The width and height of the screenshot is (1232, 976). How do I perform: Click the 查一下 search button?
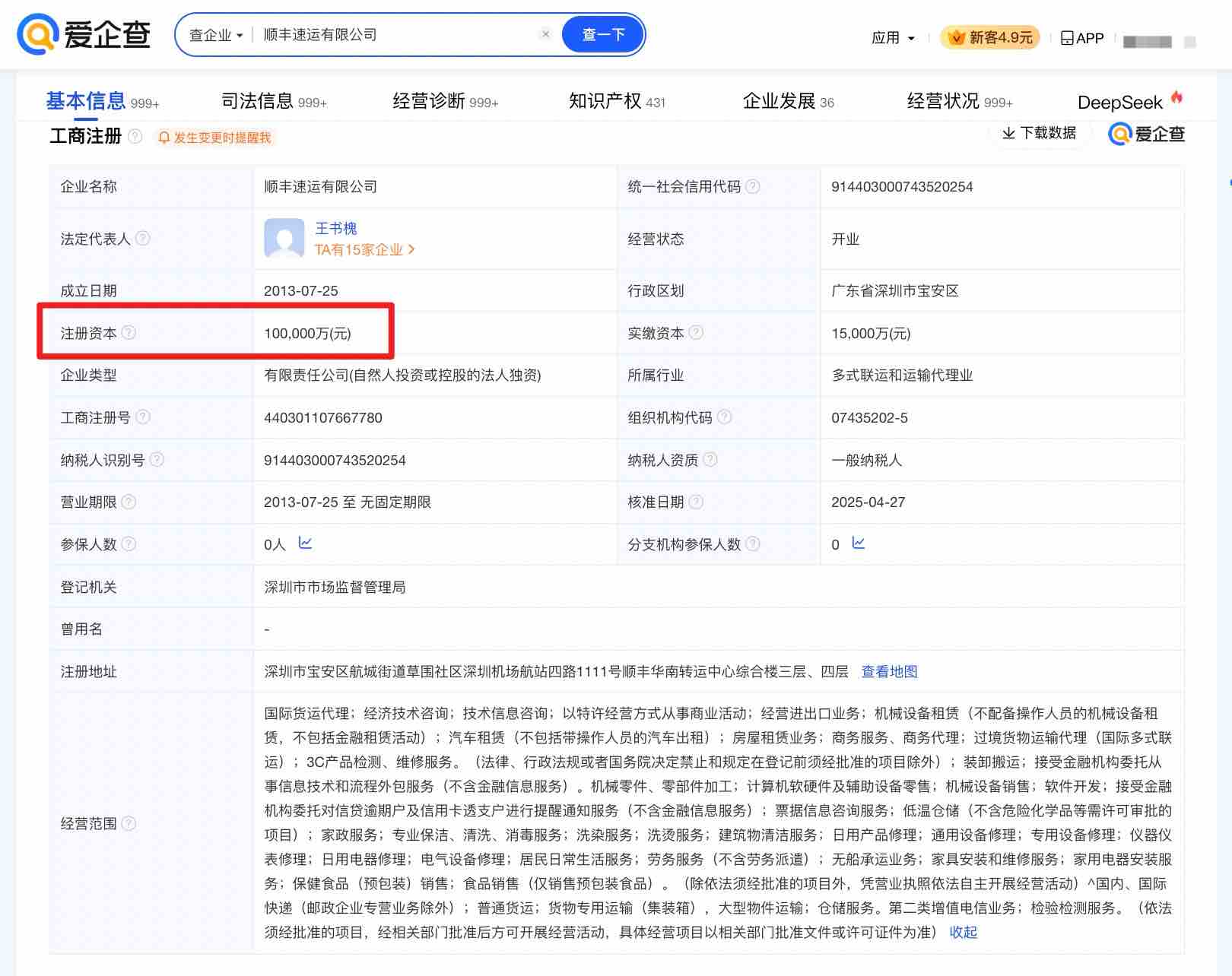click(x=603, y=34)
